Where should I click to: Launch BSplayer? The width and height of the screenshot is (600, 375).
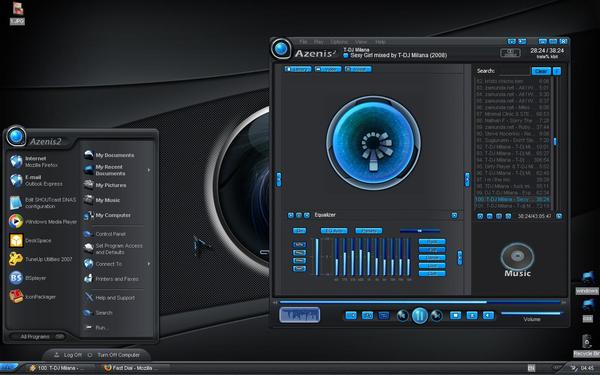29,278
